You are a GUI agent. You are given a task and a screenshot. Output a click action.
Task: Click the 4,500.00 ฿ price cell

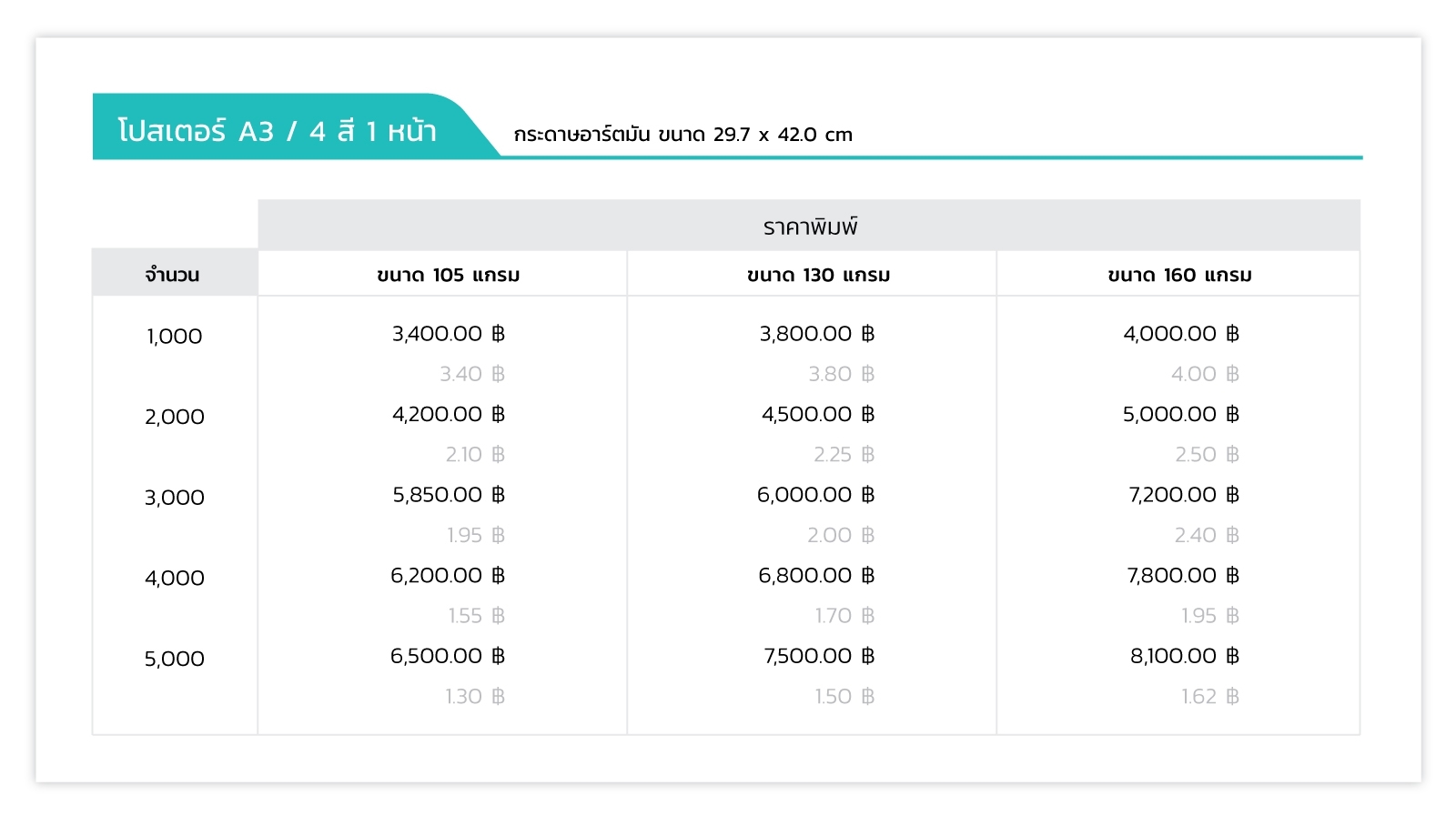pos(818,414)
